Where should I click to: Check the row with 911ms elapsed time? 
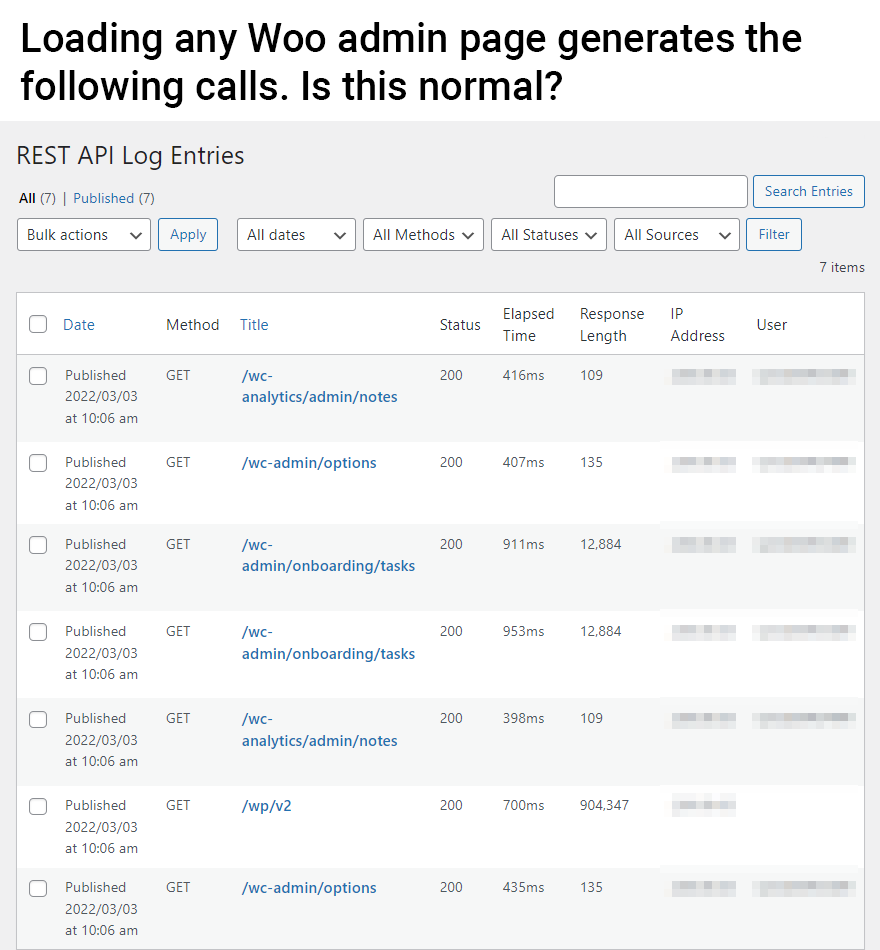(x=38, y=545)
